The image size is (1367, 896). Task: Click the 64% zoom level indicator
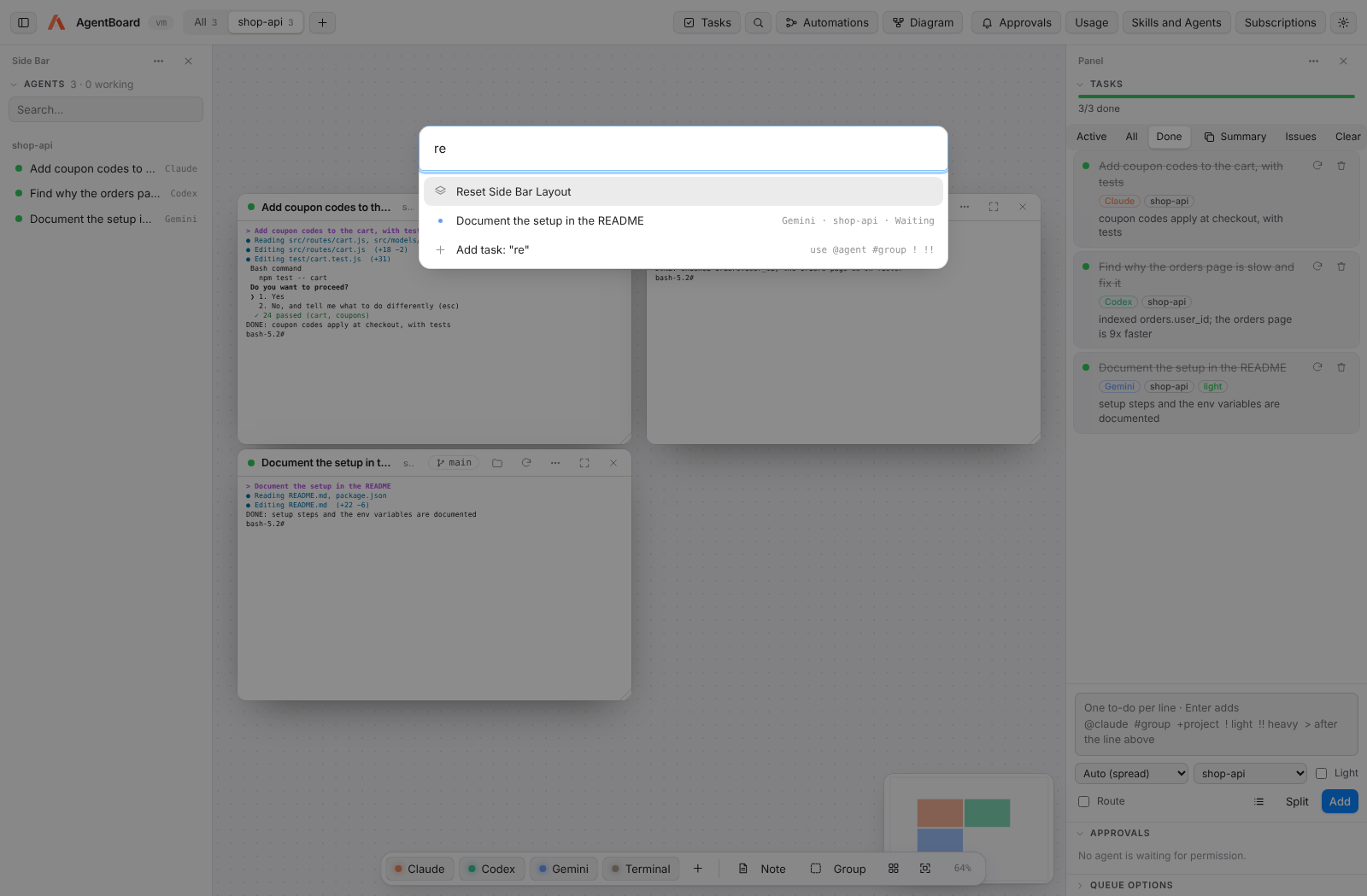click(x=963, y=869)
